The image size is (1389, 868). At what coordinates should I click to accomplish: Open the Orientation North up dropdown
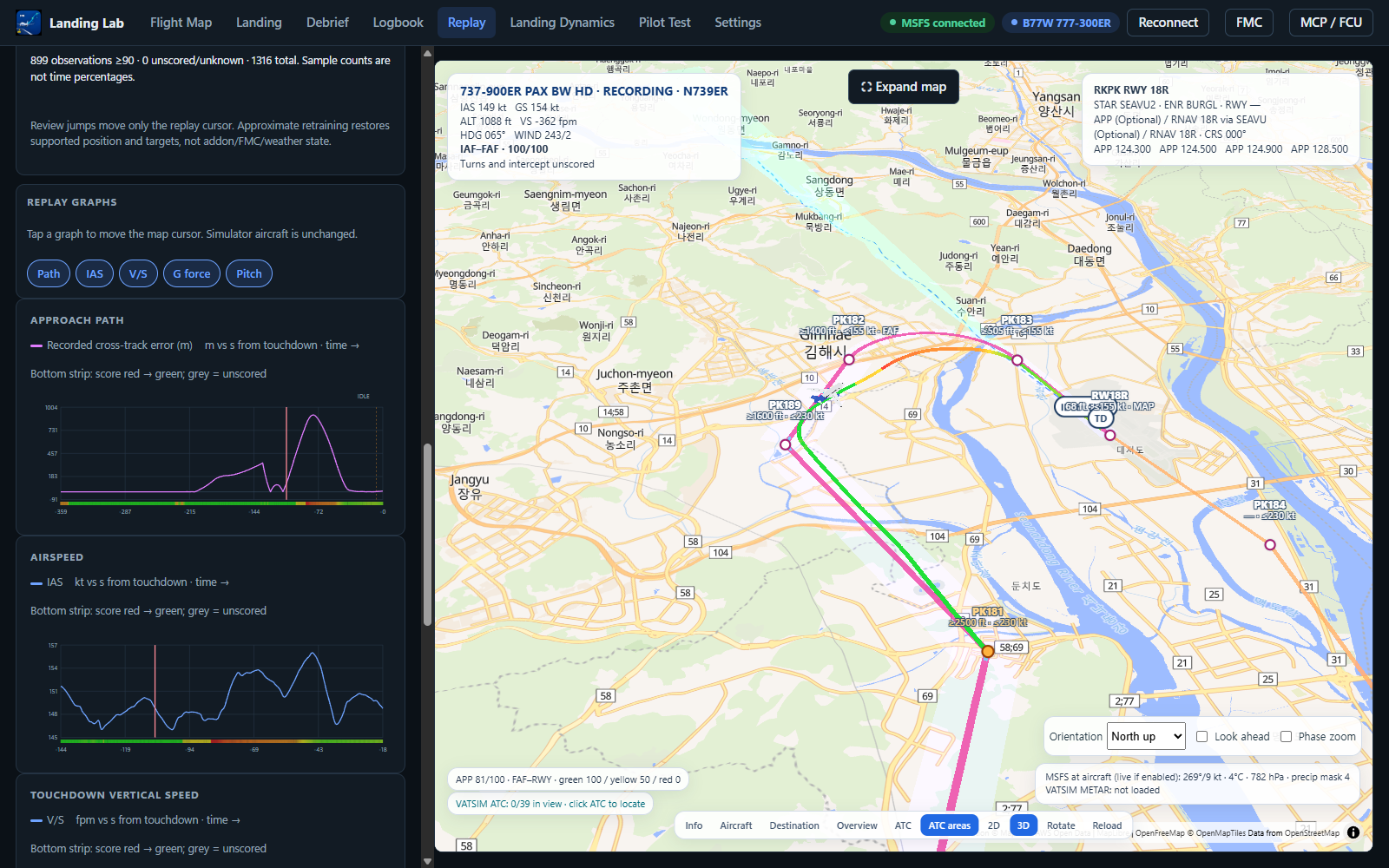click(1146, 736)
